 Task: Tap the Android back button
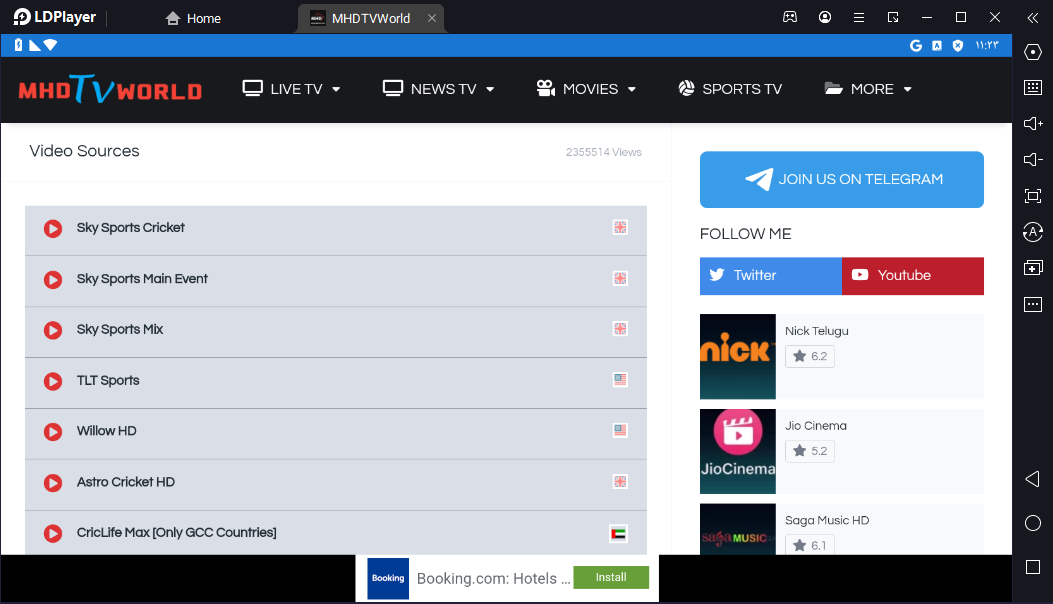(x=1033, y=478)
